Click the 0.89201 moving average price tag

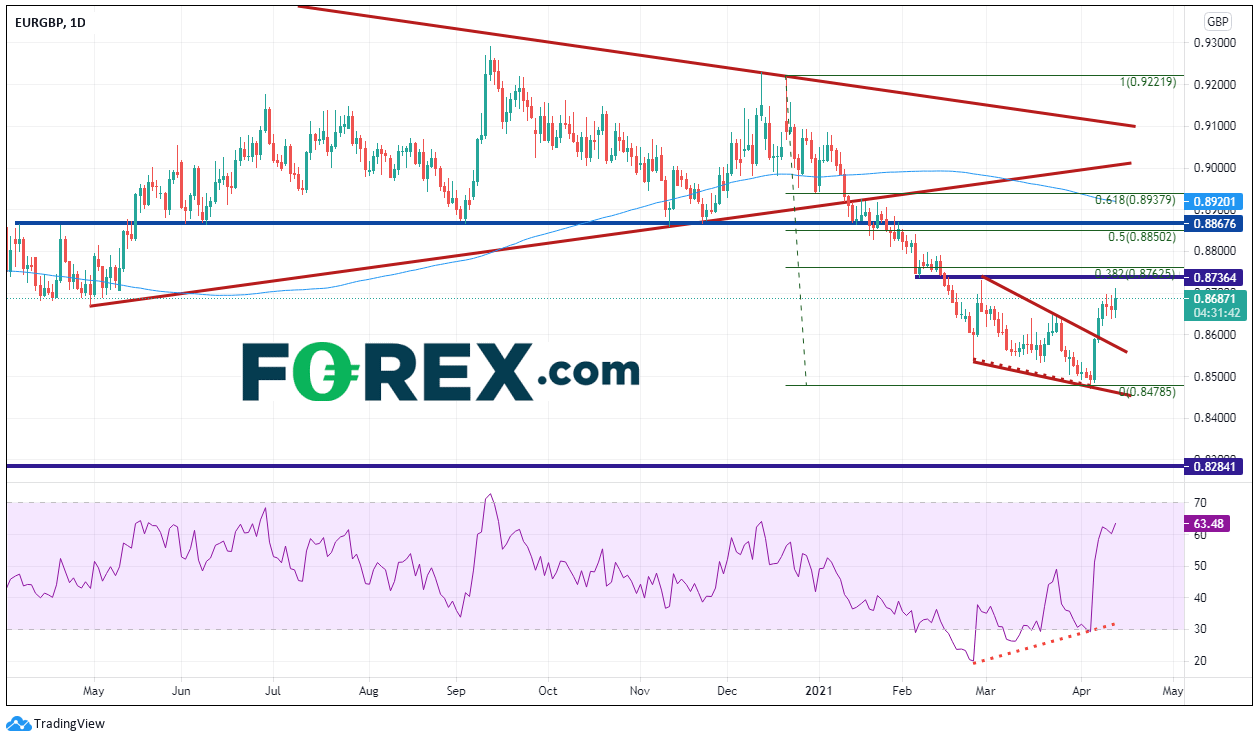1214,201
